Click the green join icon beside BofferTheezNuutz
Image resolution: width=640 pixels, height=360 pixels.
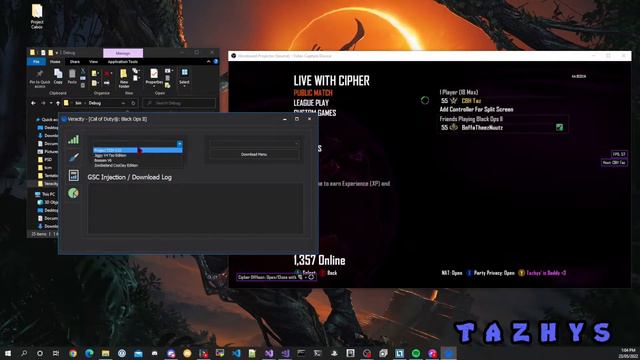(559, 128)
